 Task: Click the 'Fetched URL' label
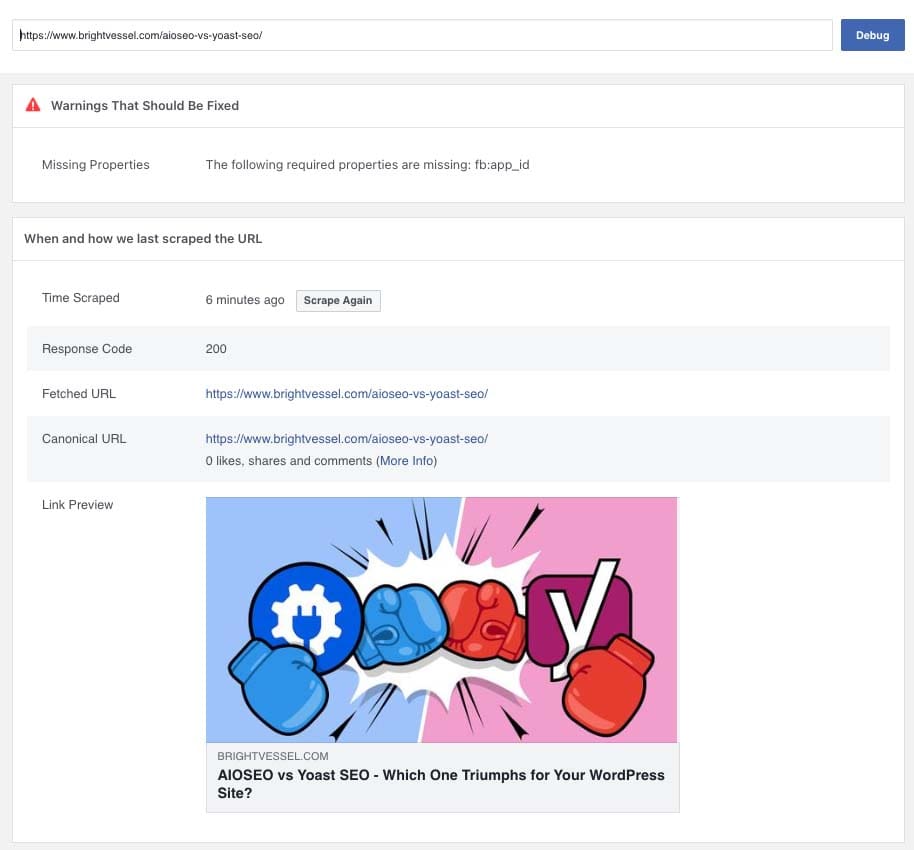point(79,394)
